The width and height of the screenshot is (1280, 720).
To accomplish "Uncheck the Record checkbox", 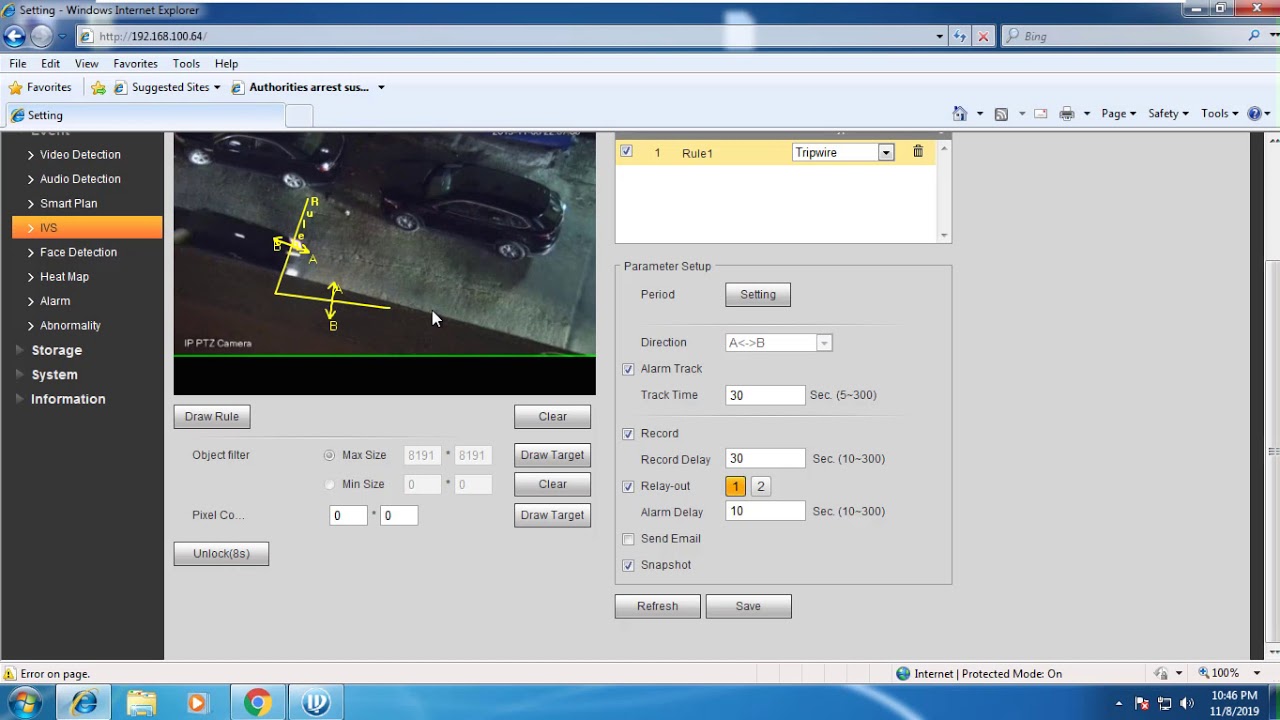I will click(628, 434).
